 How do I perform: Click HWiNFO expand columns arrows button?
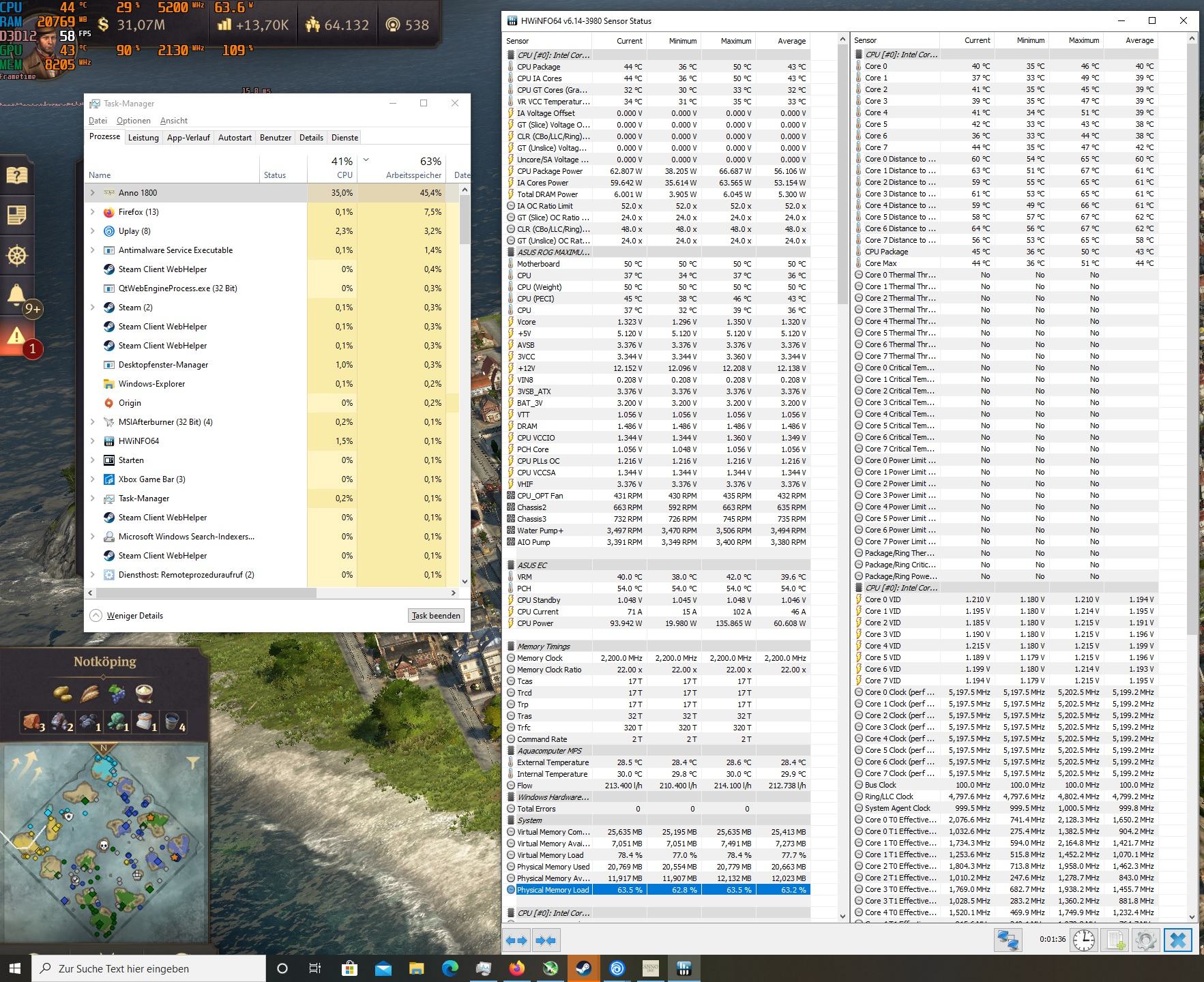(516, 940)
